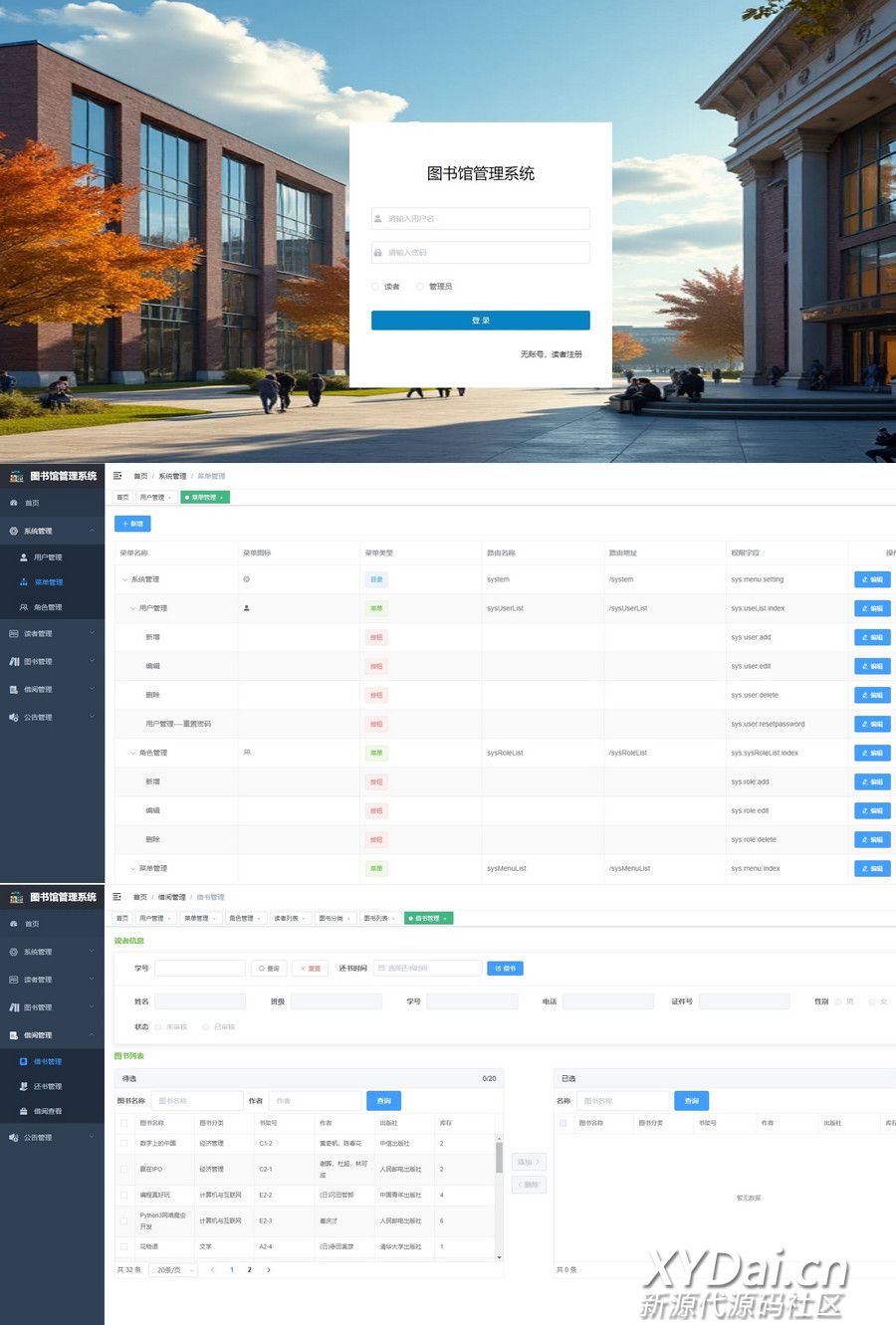Check the box for the 数字上的中国 book row

coord(124,1144)
